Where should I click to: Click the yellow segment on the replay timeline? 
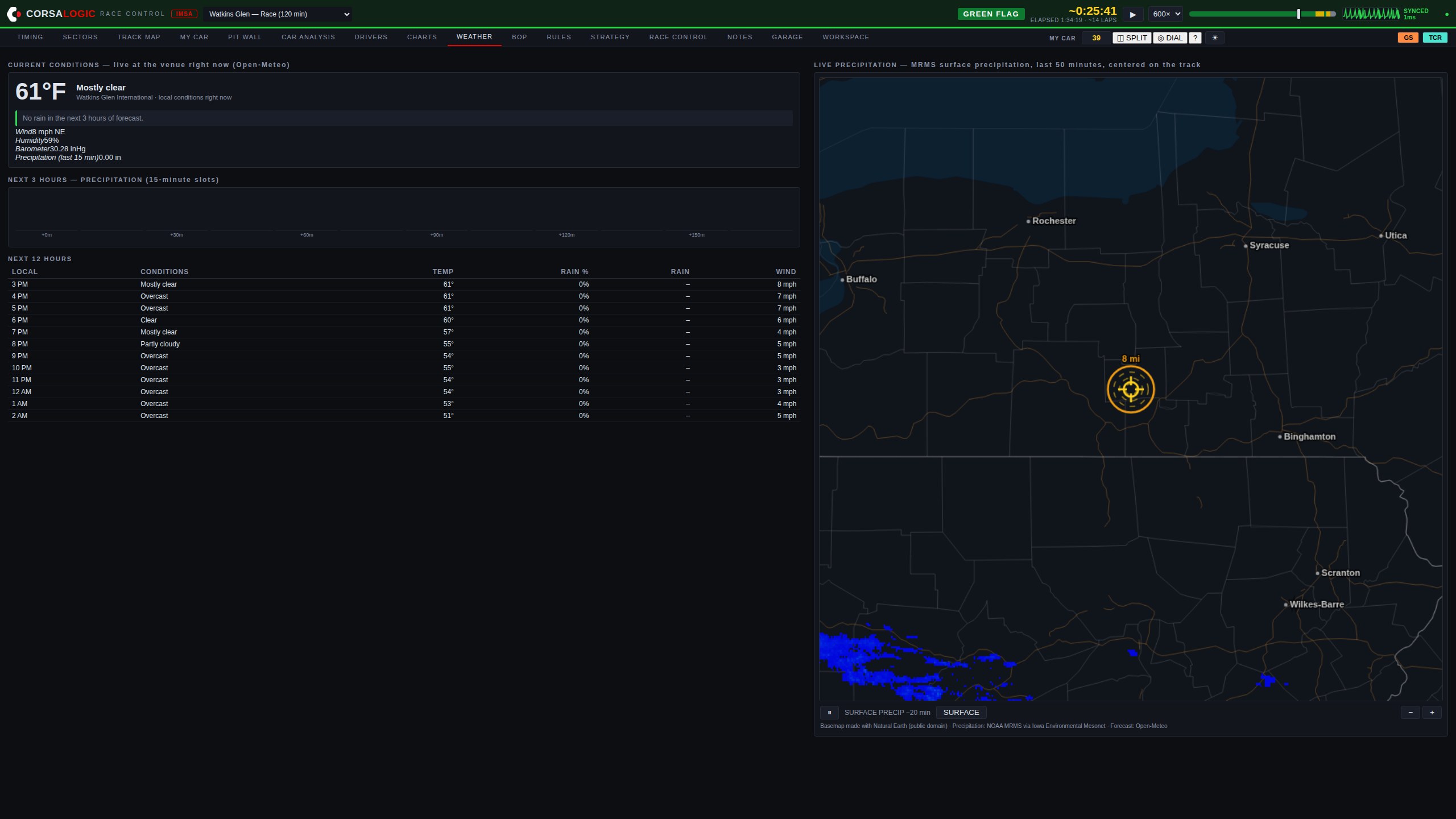[x=1319, y=14]
